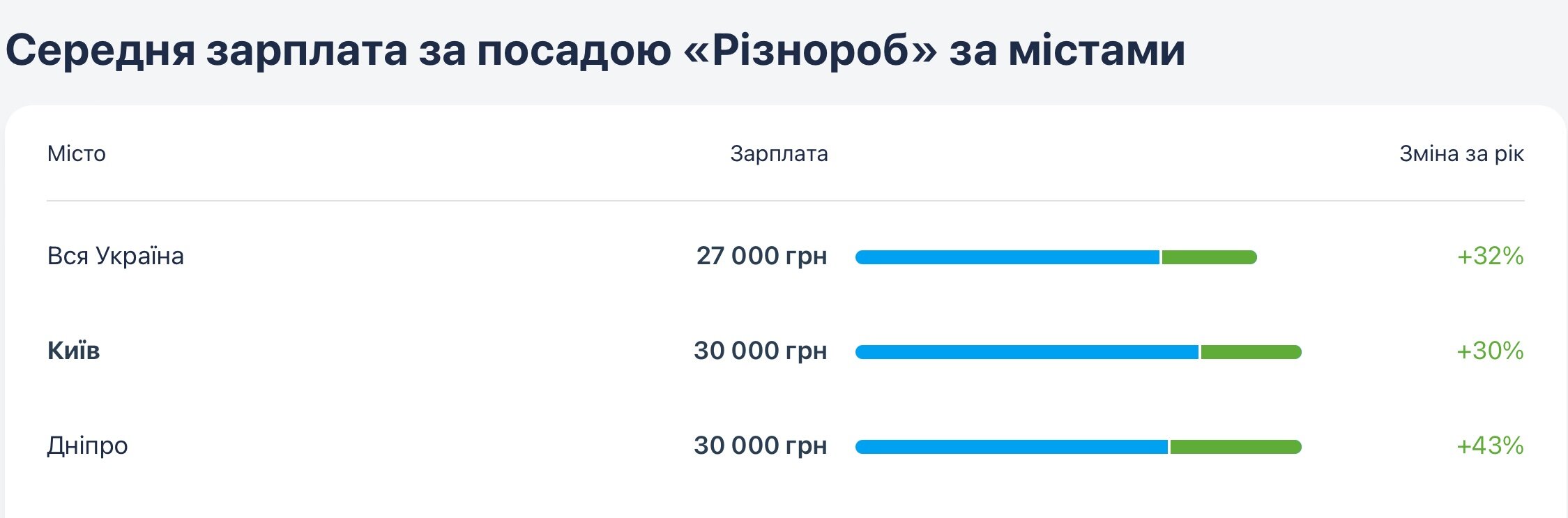1568x518 pixels.
Task: Open the Київ city link
Action: tap(74, 350)
